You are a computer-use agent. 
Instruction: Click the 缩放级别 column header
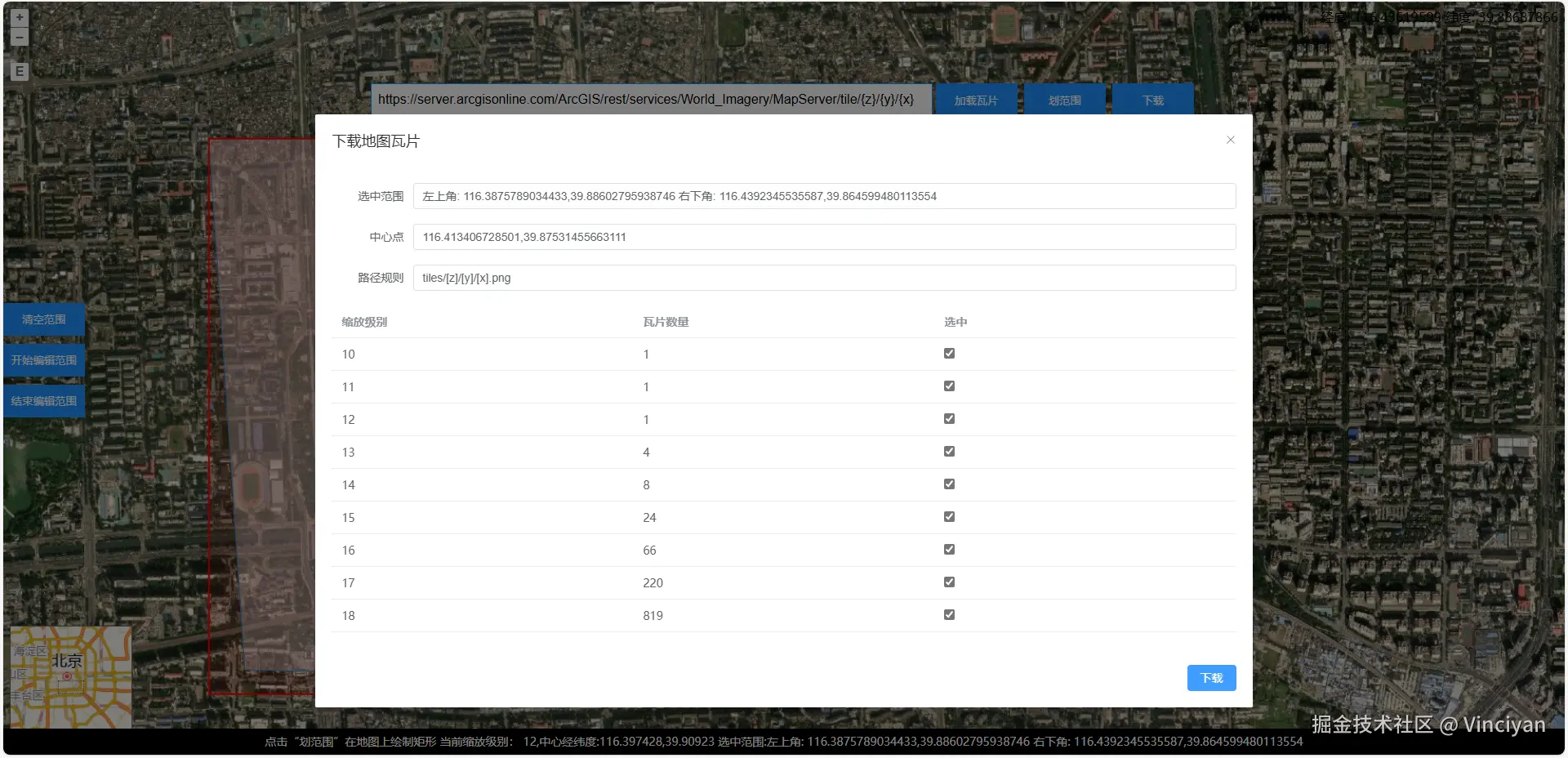[x=364, y=322]
